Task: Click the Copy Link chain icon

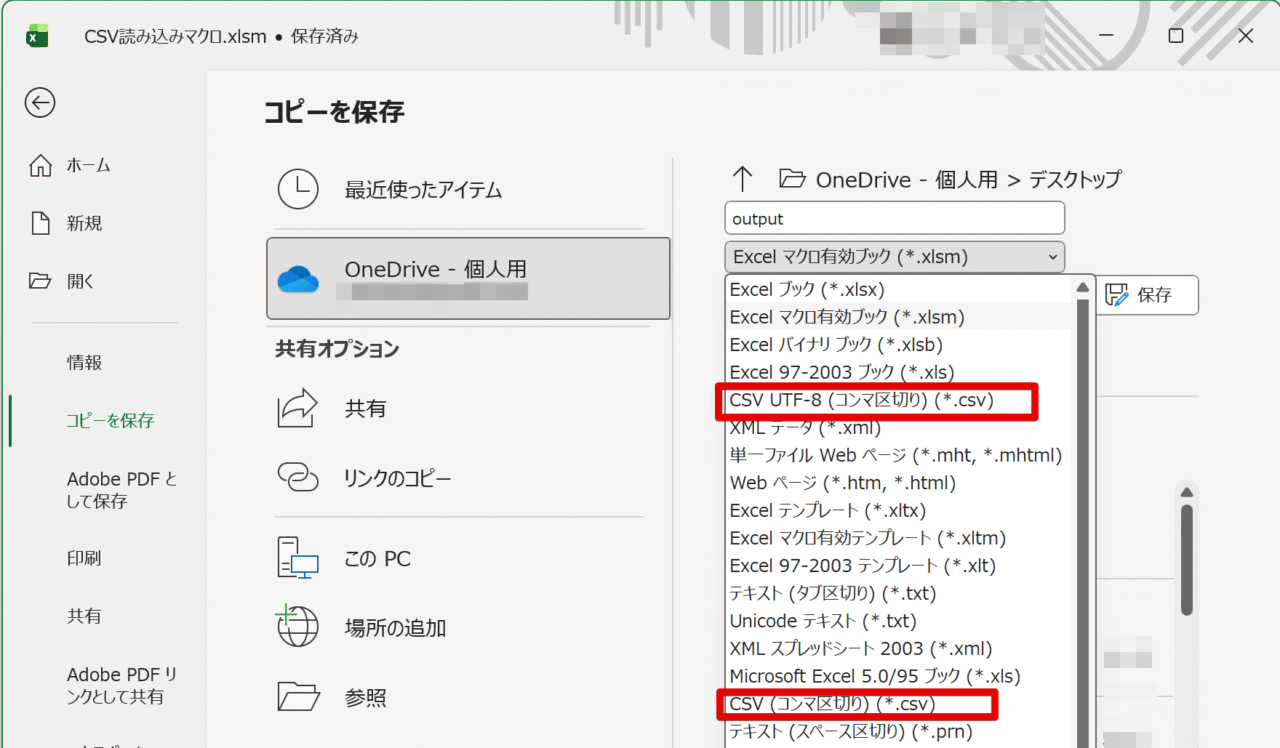Action: (x=297, y=478)
